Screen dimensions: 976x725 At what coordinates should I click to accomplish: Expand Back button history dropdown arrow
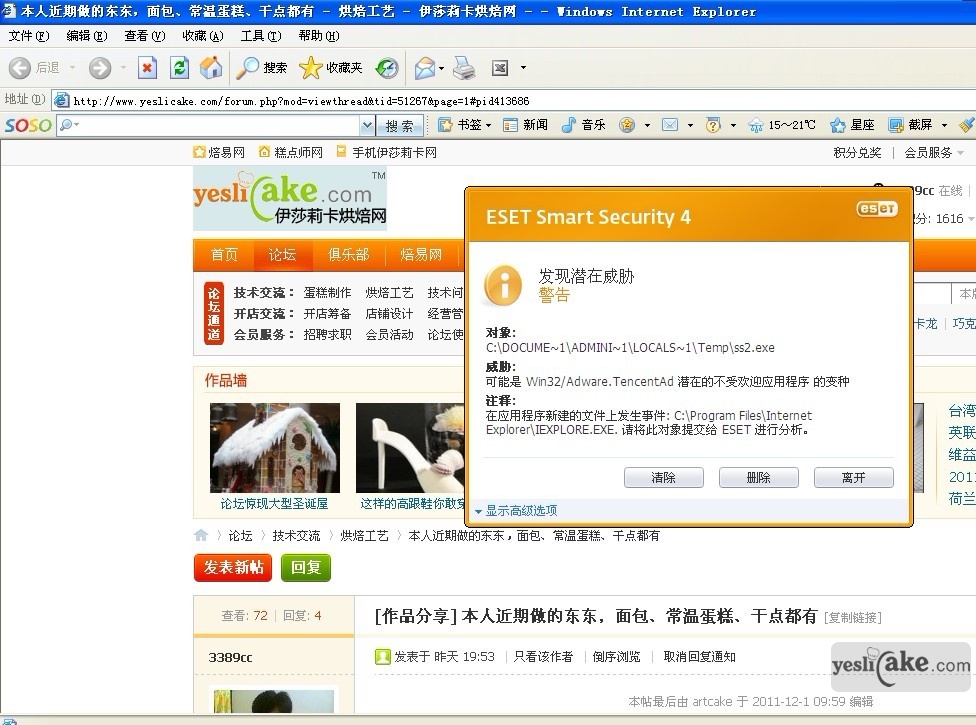[72, 67]
